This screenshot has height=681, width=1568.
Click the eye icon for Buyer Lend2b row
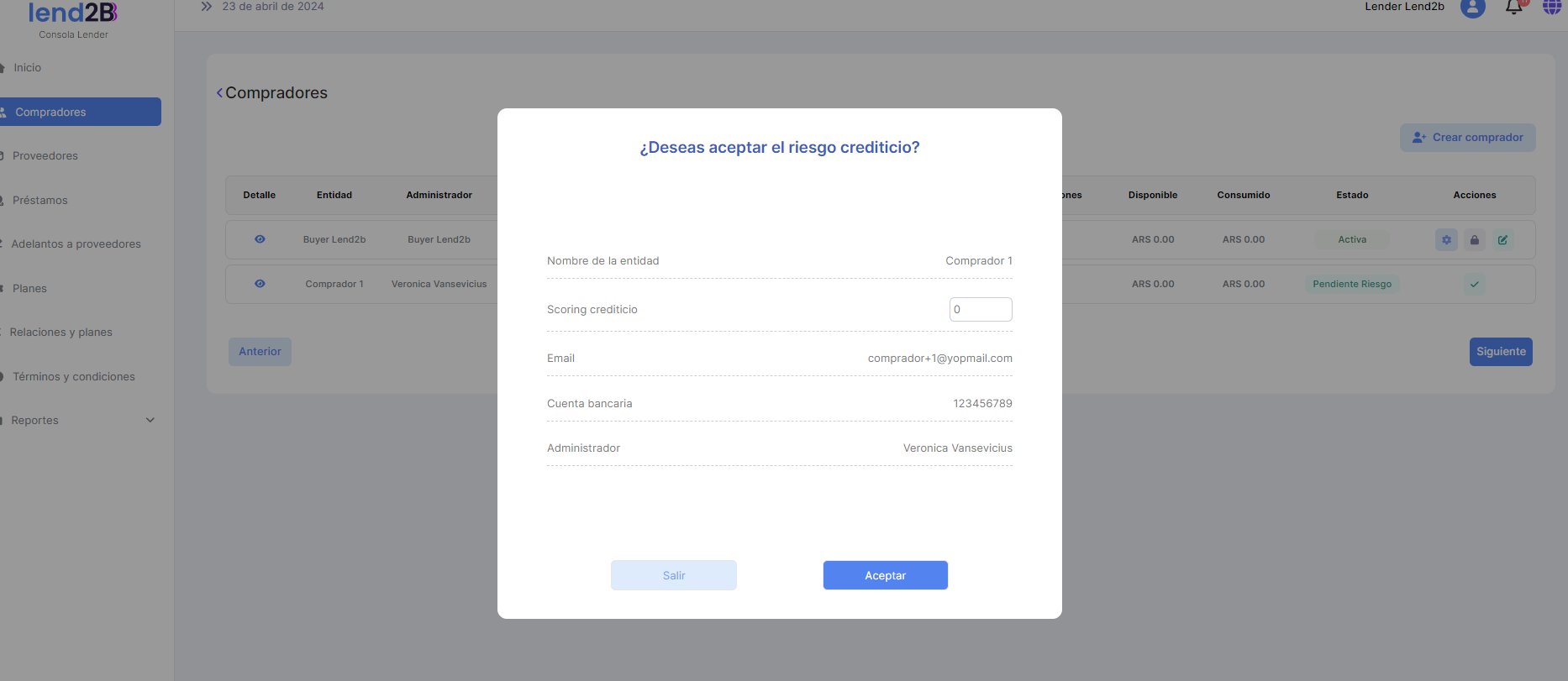(x=260, y=239)
